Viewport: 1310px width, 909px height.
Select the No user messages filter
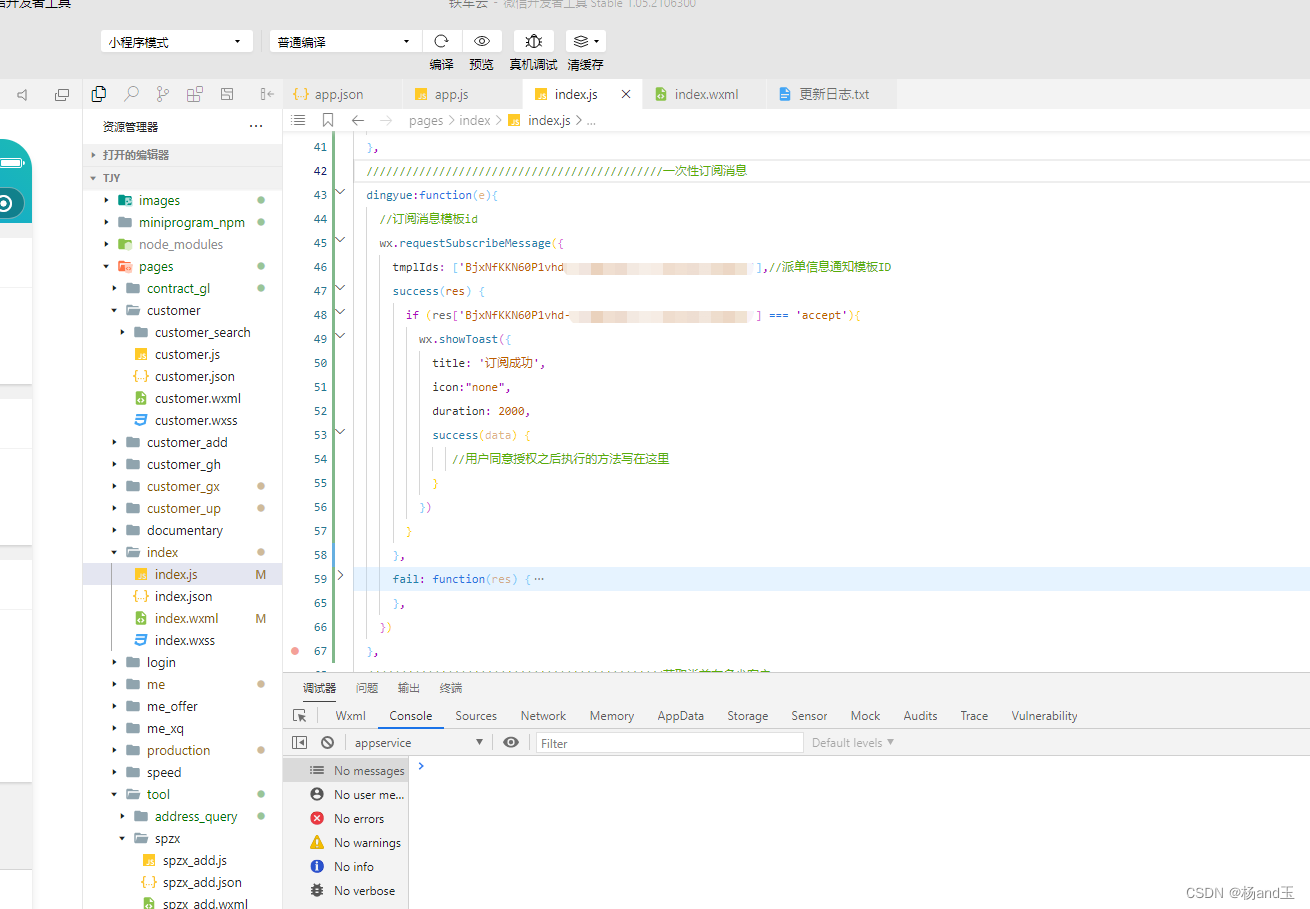coord(346,794)
